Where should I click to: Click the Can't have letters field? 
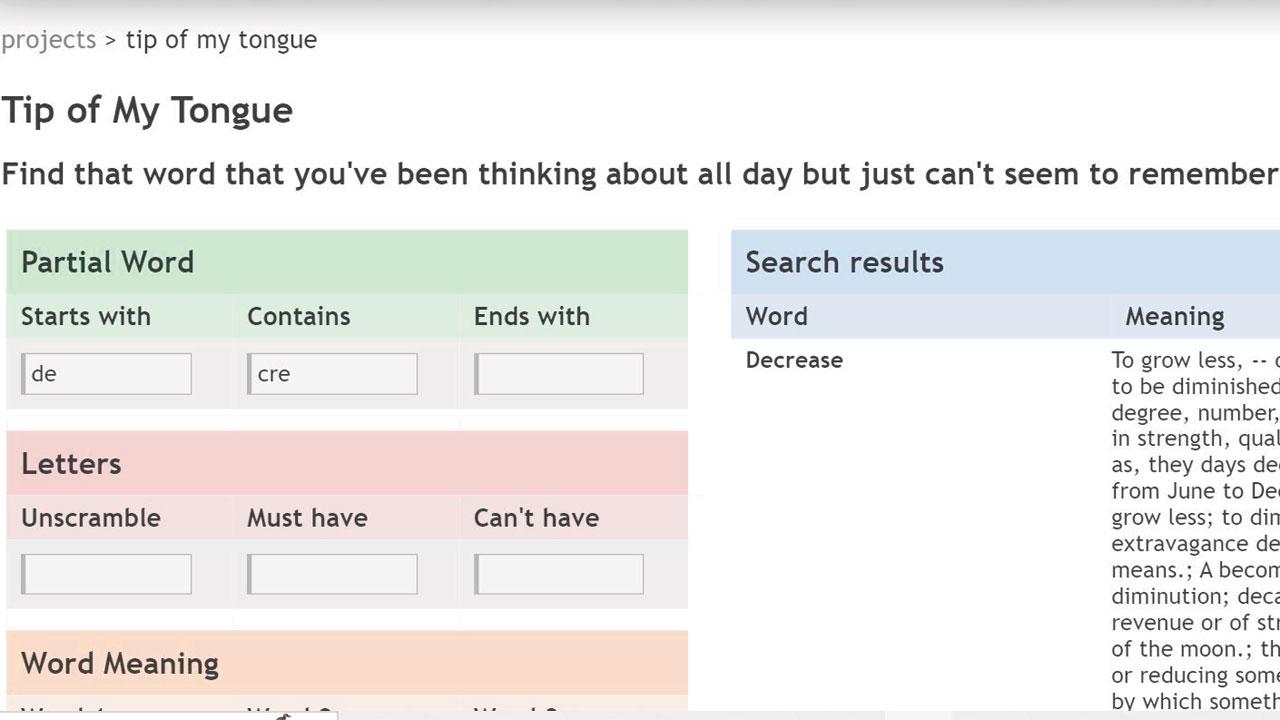pyautogui.click(x=559, y=574)
